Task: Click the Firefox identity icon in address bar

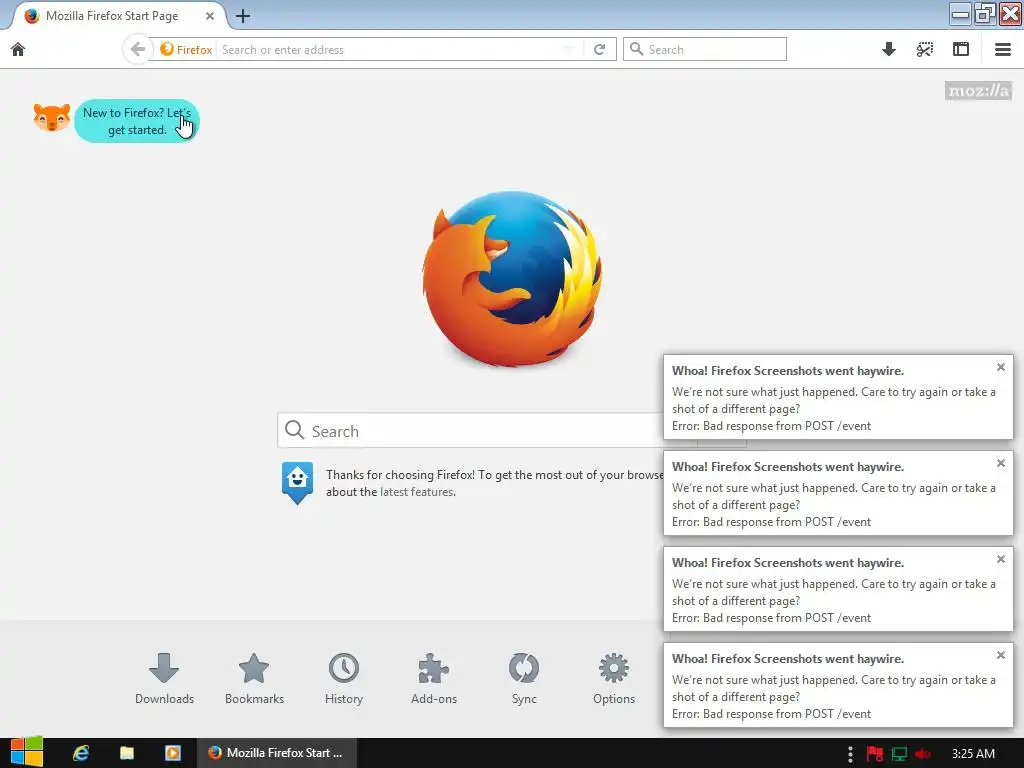Action: click(x=167, y=50)
